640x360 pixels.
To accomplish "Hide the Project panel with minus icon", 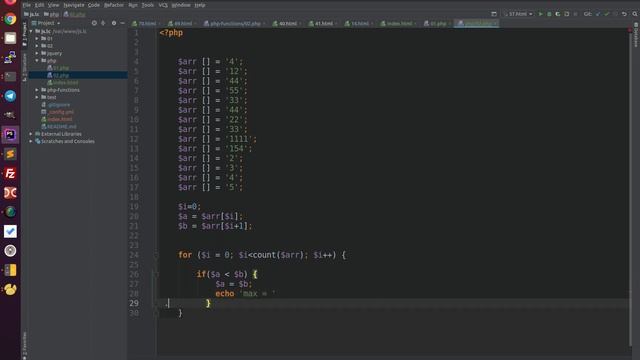I will (122, 23).
